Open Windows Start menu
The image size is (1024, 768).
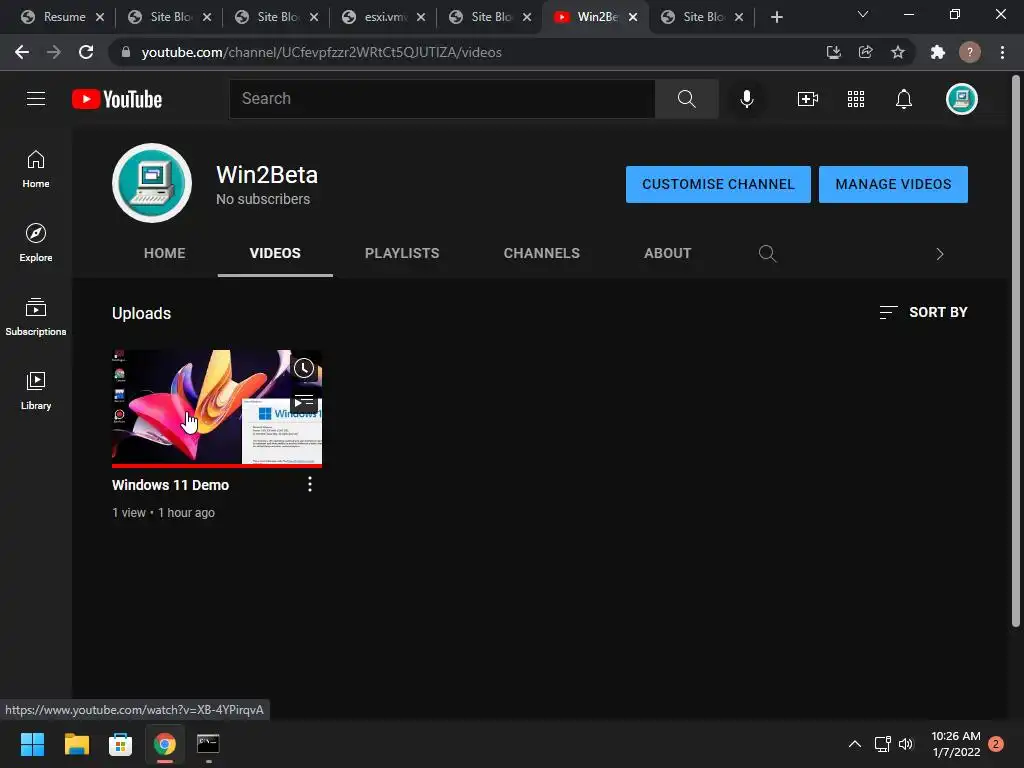(32, 744)
